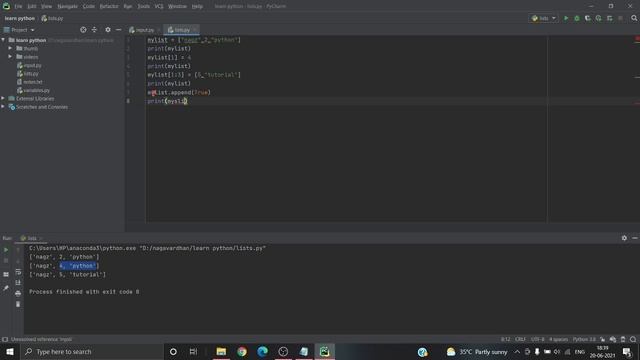Viewport: 640px width, 360px height.
Task: Hide the Run panel with its minus icon
Action: [635, 238]
